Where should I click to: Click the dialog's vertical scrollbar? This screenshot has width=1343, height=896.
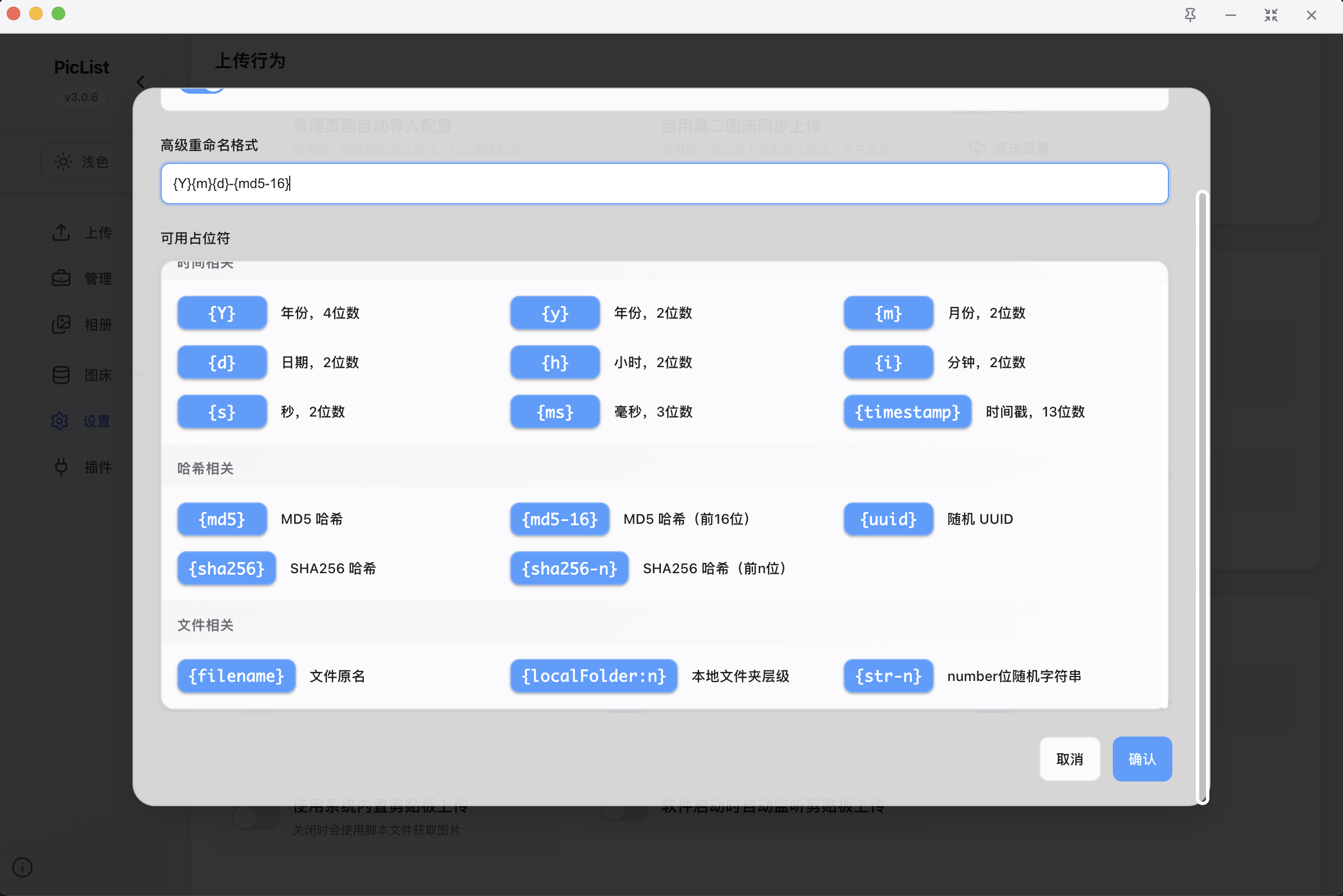click(x=1202, y=496)
